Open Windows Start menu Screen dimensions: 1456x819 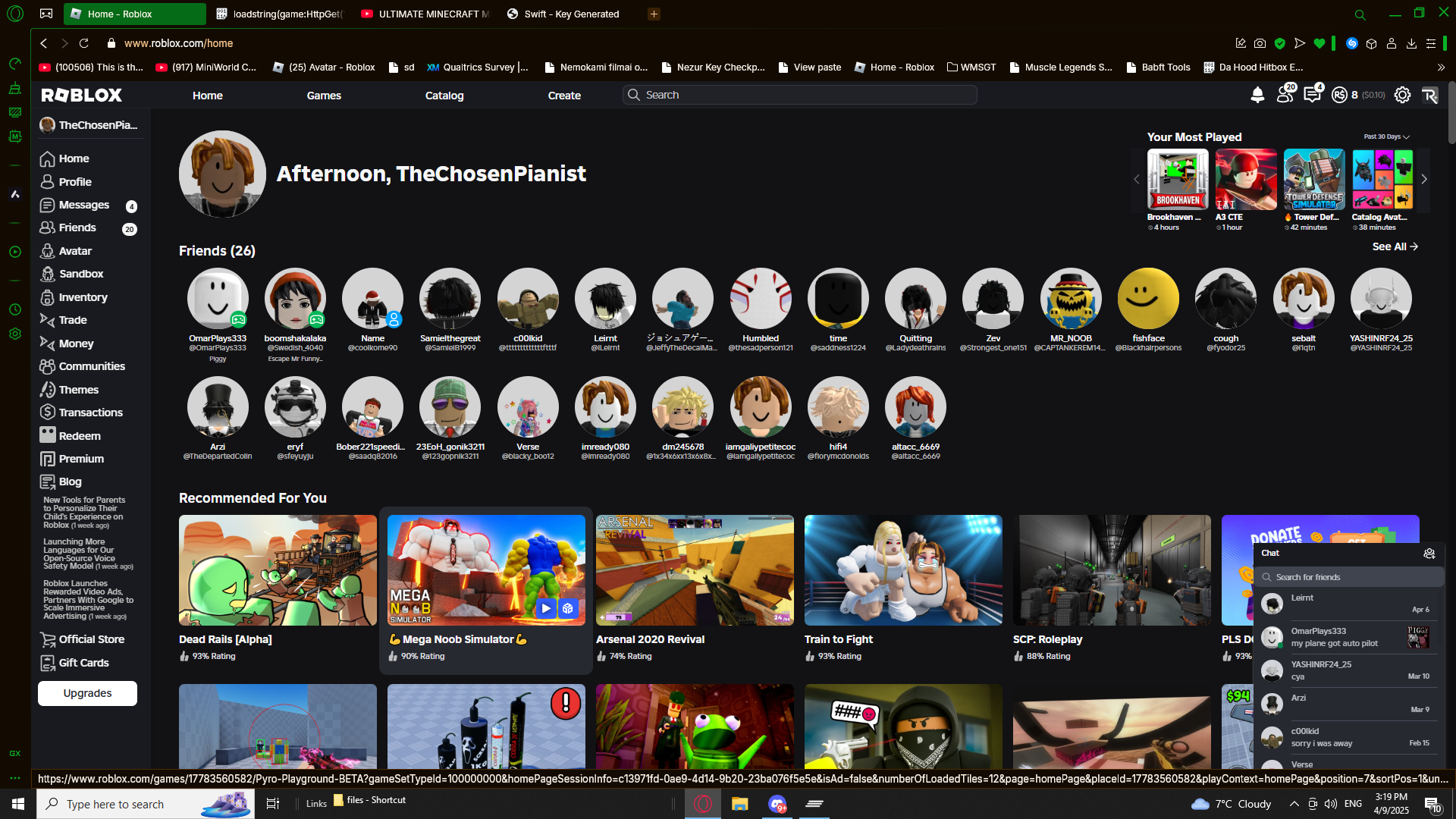tap(18, 804)
